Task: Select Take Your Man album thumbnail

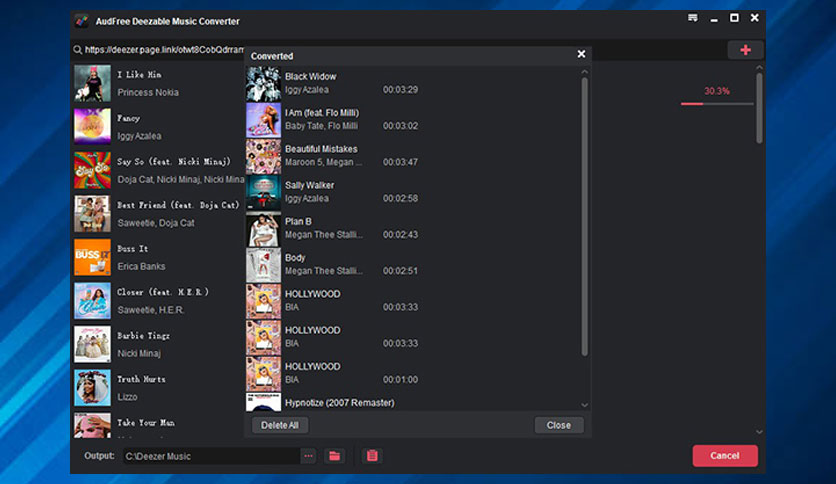Action: tap(92, 425)
